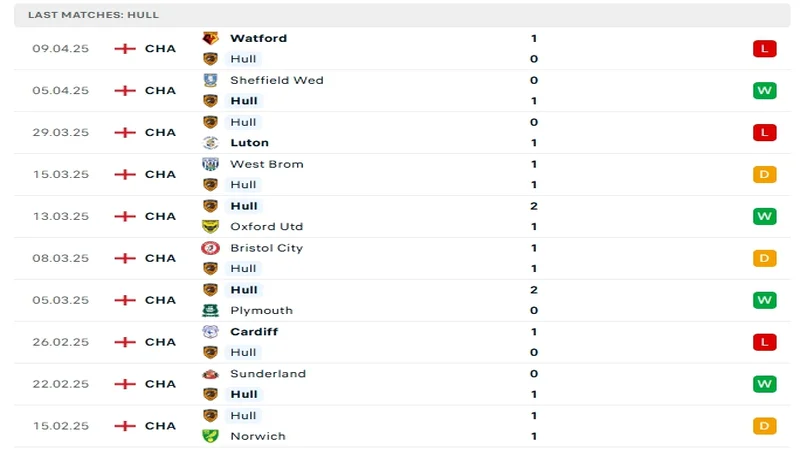This screenshot has width=800, height=450.
Task: Click the Oxford Utd club crest
Action: point(210,227)
